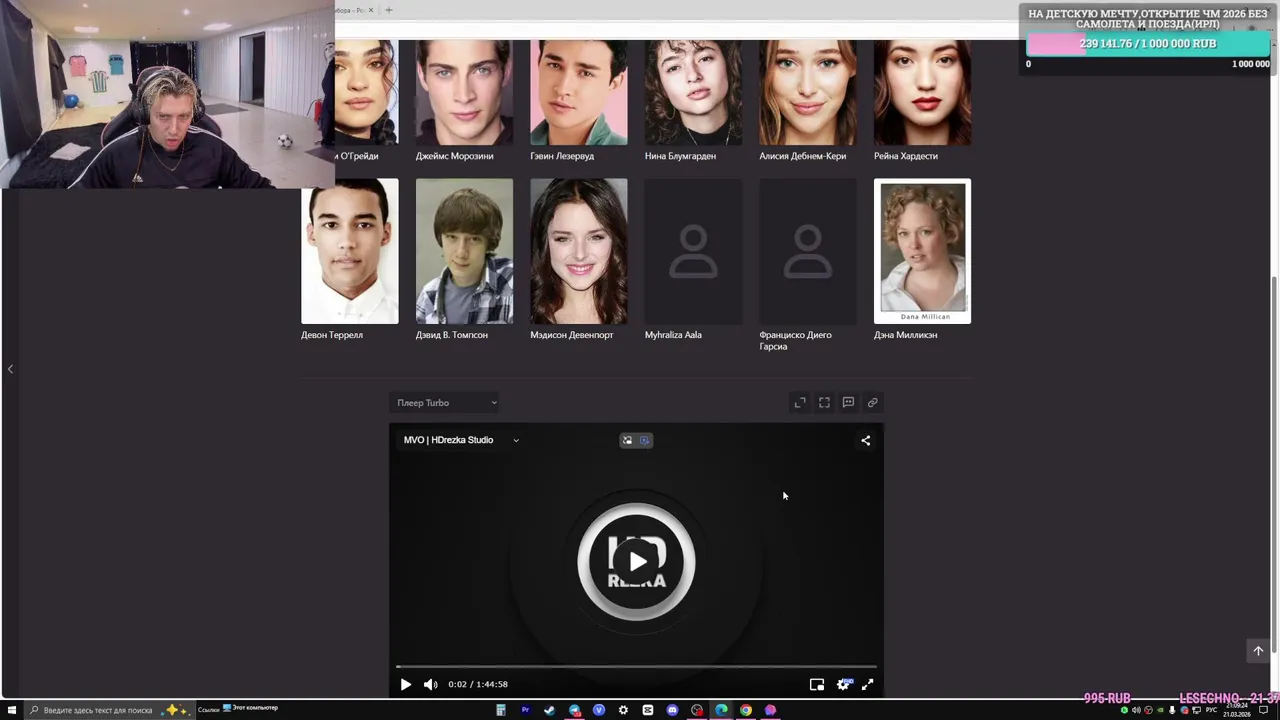The height and width of the screenshot is (720, 1280).
Task: Play the video with the large center button
Action: [636, 561]
